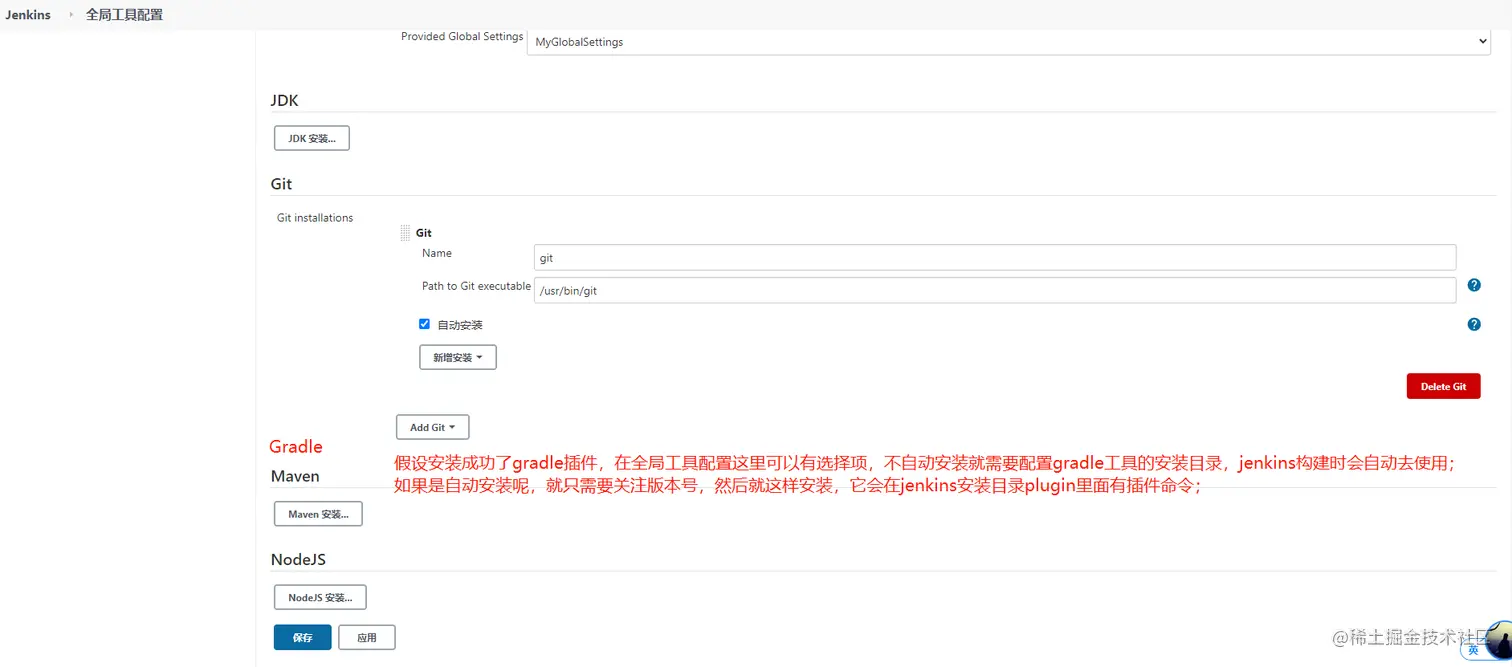Open help for 自动安装 option
This screenshot has height=667, width=1512.
point(1474,324)
